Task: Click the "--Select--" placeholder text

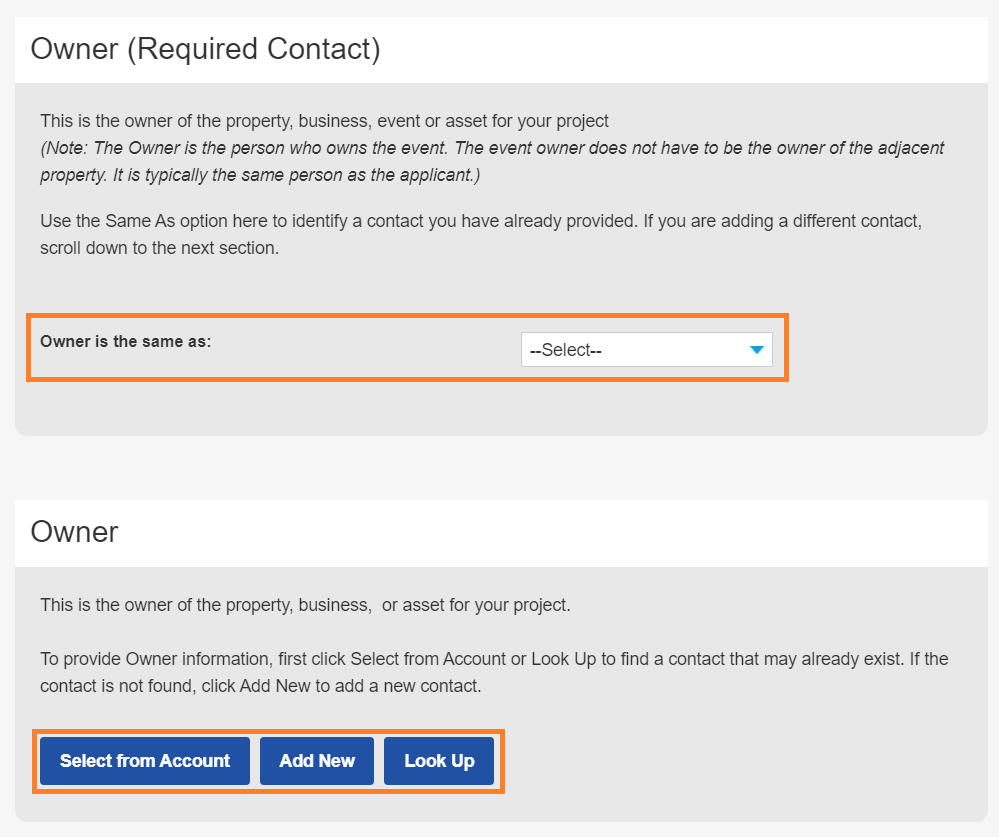Action: coord(566,350)
